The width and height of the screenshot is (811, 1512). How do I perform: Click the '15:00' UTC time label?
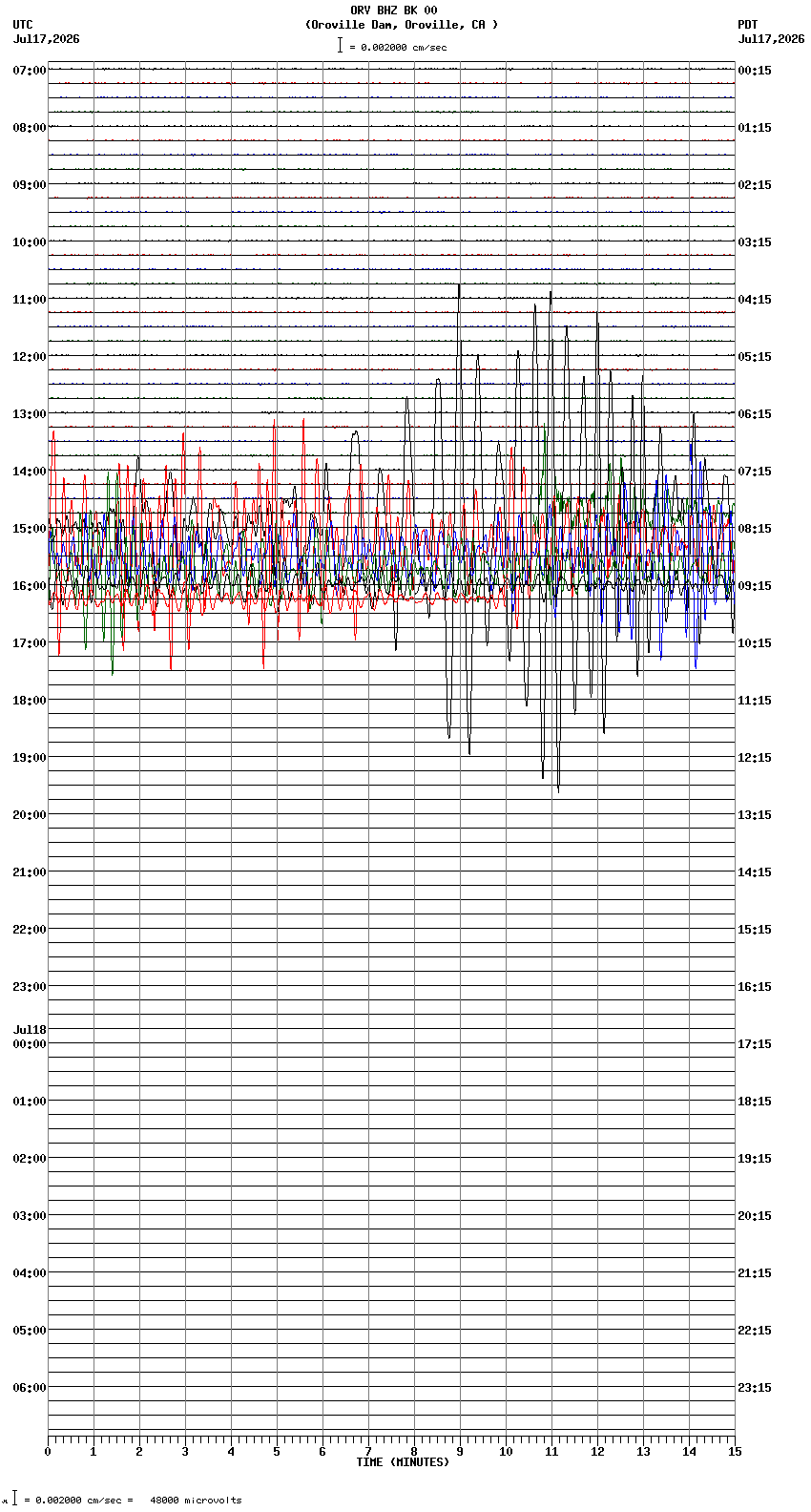[x=30, y=529]
